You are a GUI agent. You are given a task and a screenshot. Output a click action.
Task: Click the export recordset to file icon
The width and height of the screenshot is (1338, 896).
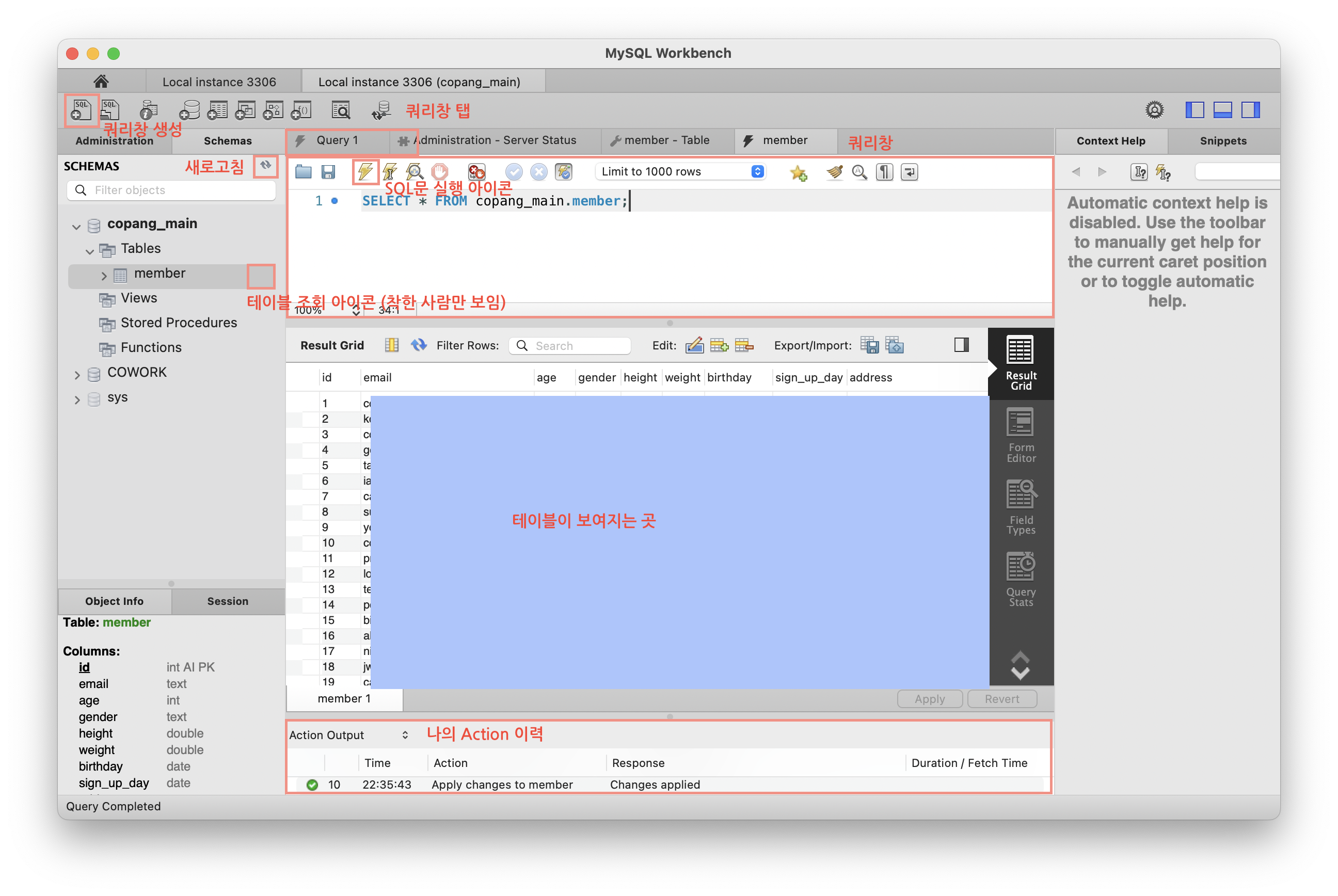click(x=869, y=345)
